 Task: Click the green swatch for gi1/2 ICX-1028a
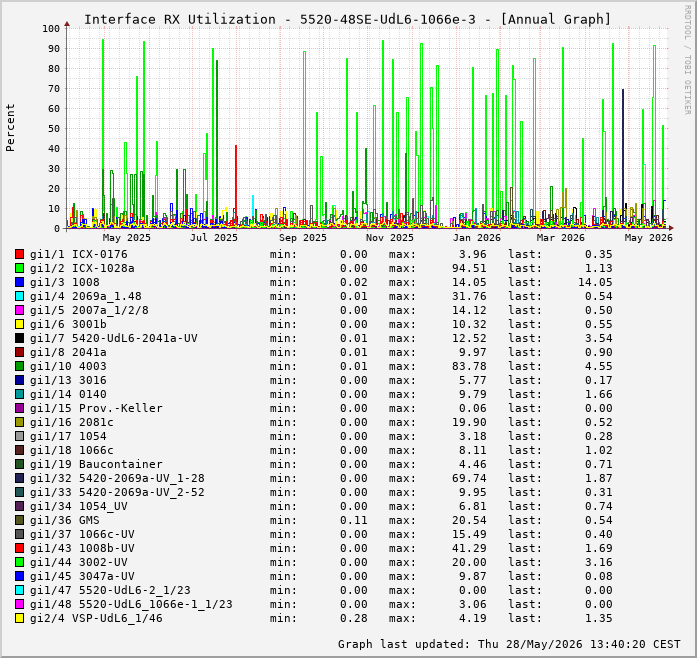click(19, 268)
